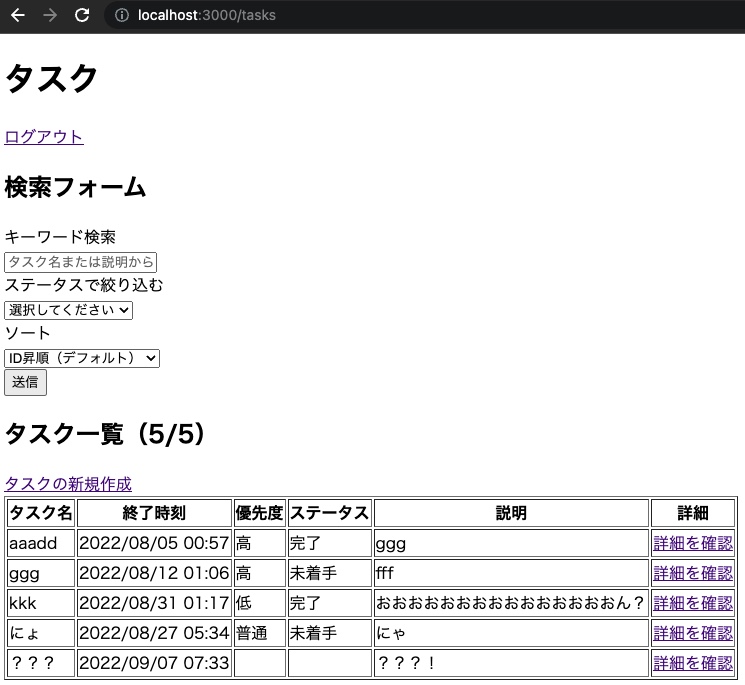The image size is (745, 685).
Task: Select the aaadd task name cell
Action: (41, 543)
